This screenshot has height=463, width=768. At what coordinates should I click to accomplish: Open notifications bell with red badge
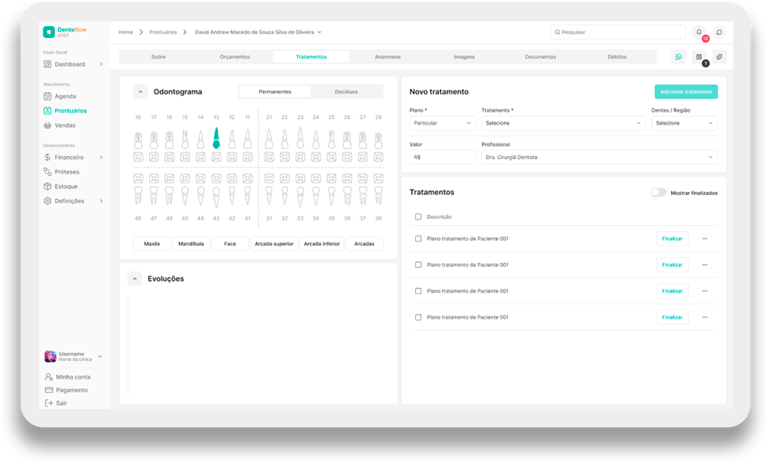point(699,32)
